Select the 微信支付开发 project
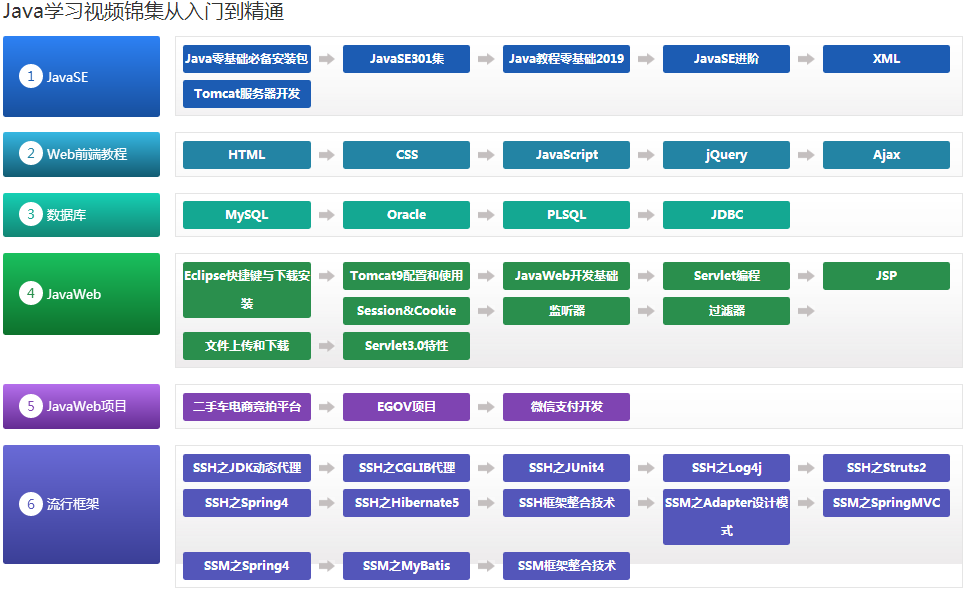The image size is (968, 592). point(566,407)
